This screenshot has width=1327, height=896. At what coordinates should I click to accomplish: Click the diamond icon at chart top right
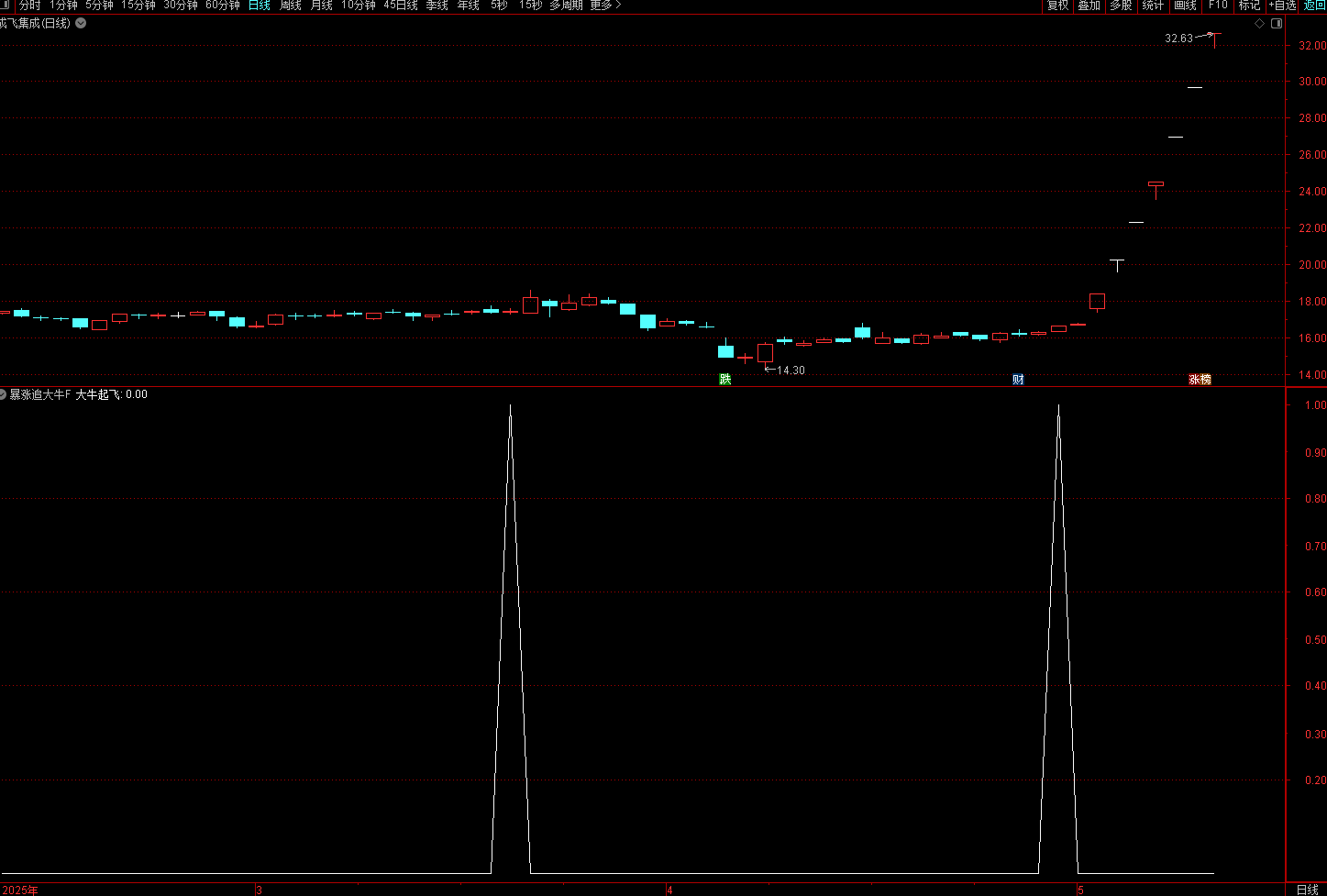click(x=1259, y=24)
